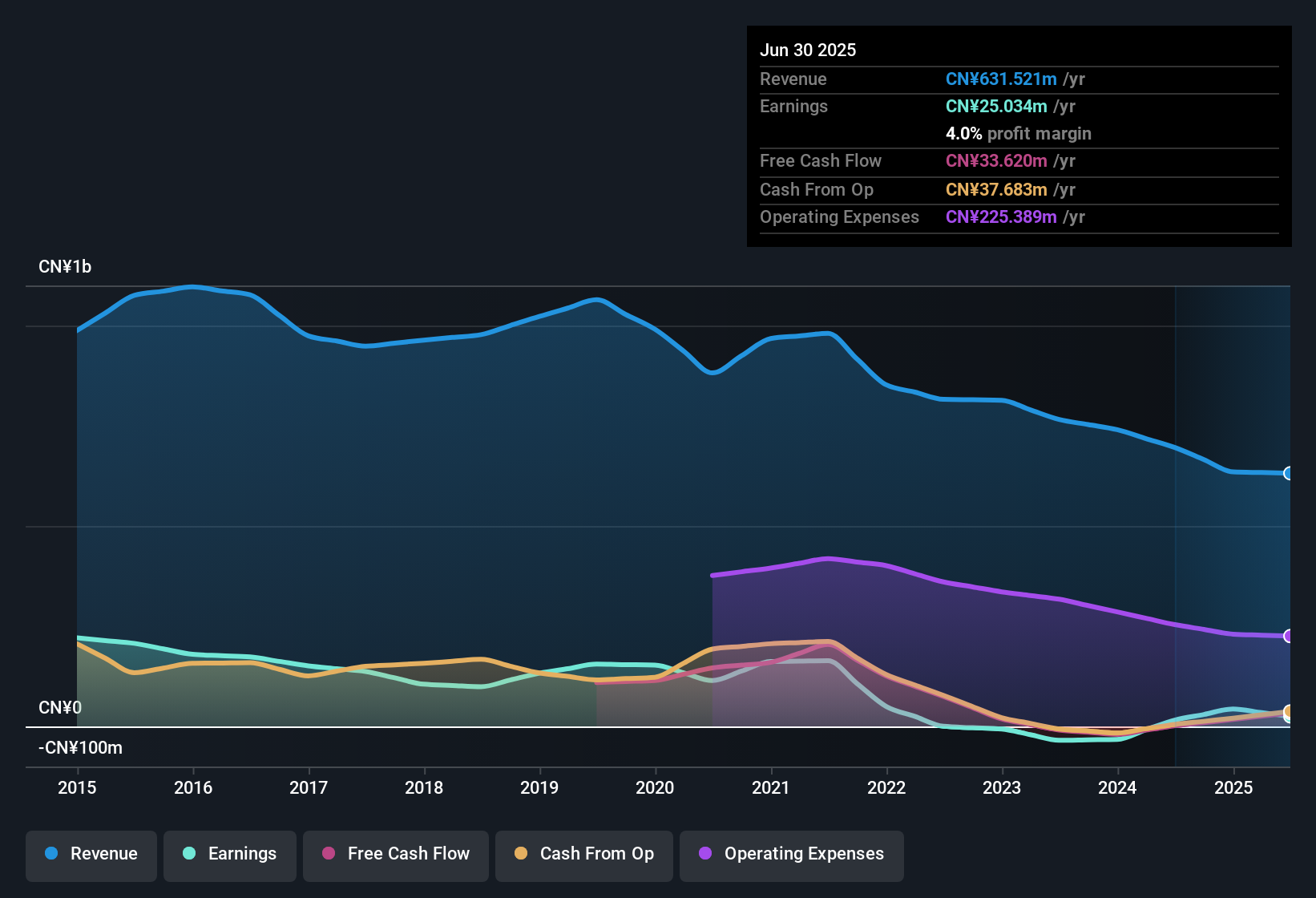Select the Cash From Op endpoint marker
This screenshot has height=898, width=1316.
pyautogui.click(x=1289, y=712)
